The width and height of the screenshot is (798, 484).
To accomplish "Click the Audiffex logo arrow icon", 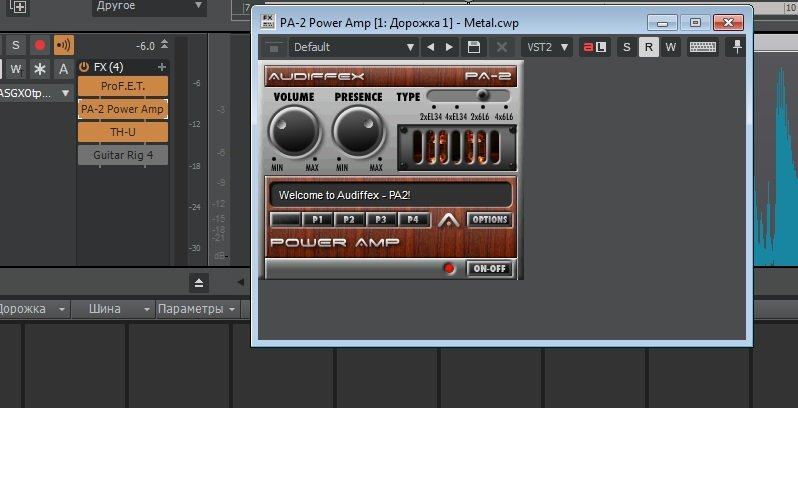I will point(449,220).
